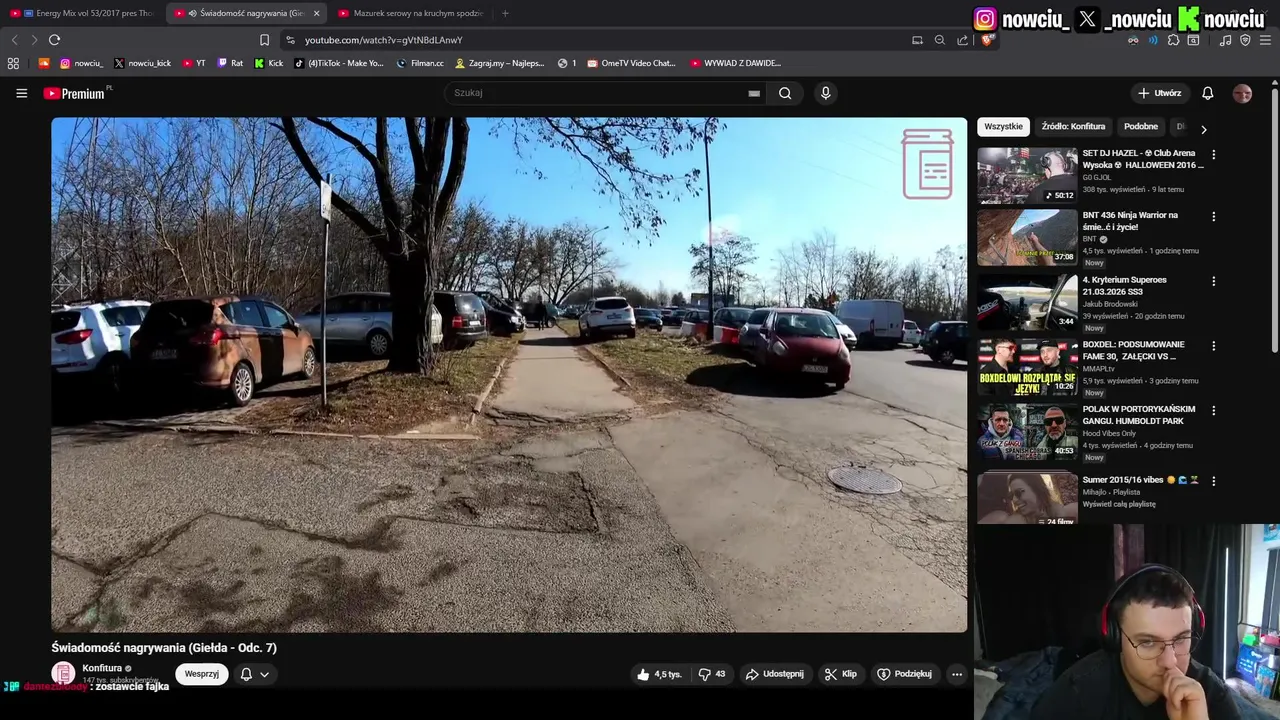Click the screen cast icon in address bar
This screenshot has height=720, width=1280.
point(917,40)
